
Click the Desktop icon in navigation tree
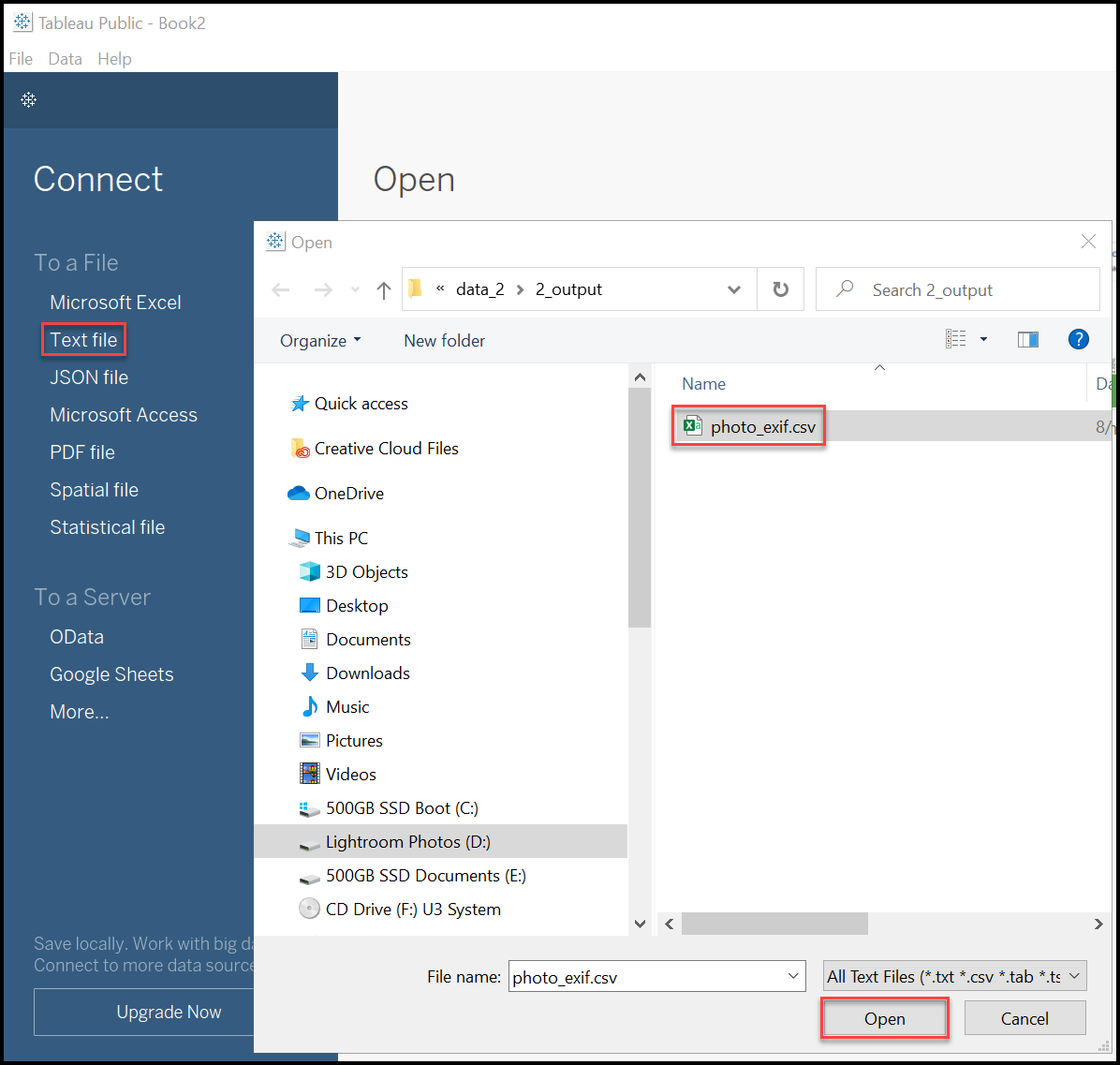point(309,605)
